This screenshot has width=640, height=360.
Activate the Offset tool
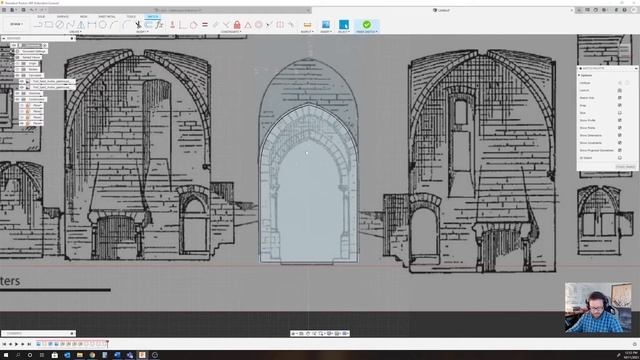(x=148, y=25)
